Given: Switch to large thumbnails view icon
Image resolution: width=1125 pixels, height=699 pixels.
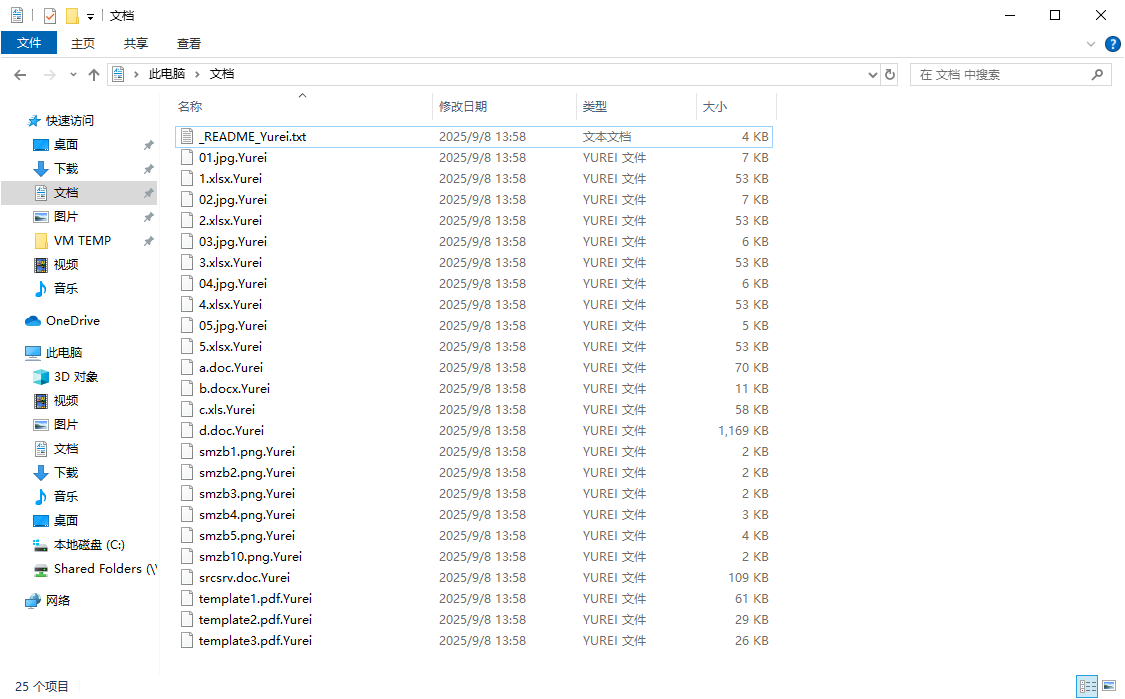Looking at the screenshot, I should tap(1109, 686).
